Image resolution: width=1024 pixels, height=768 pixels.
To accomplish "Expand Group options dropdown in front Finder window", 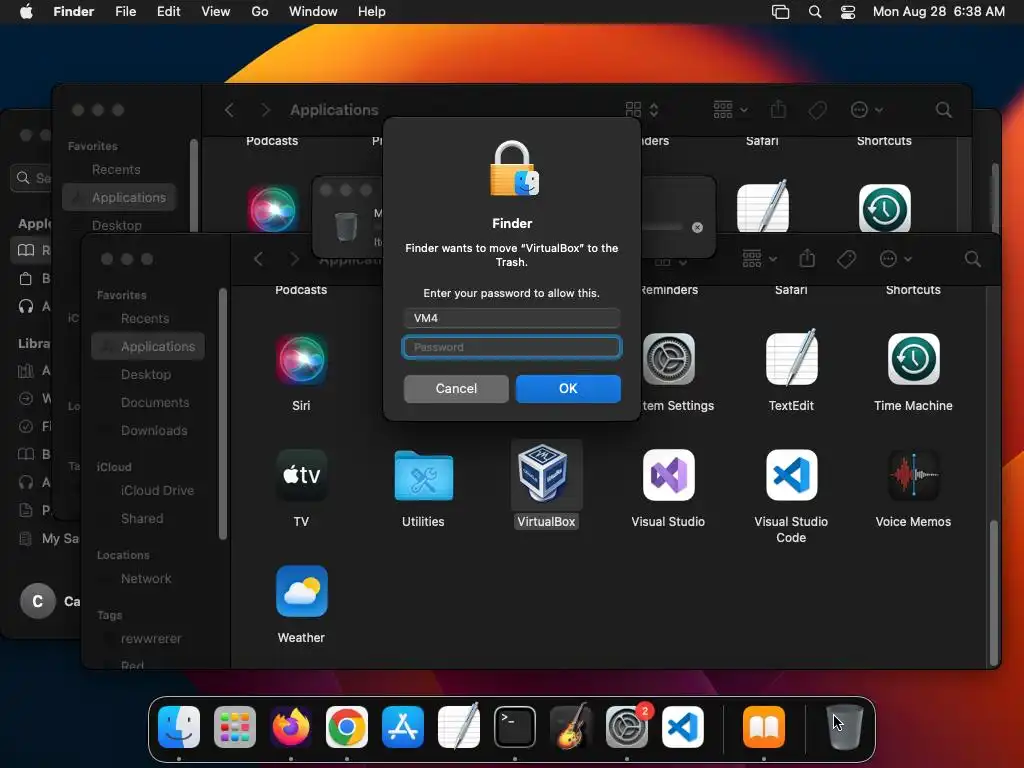I will [x=760, y=259].
